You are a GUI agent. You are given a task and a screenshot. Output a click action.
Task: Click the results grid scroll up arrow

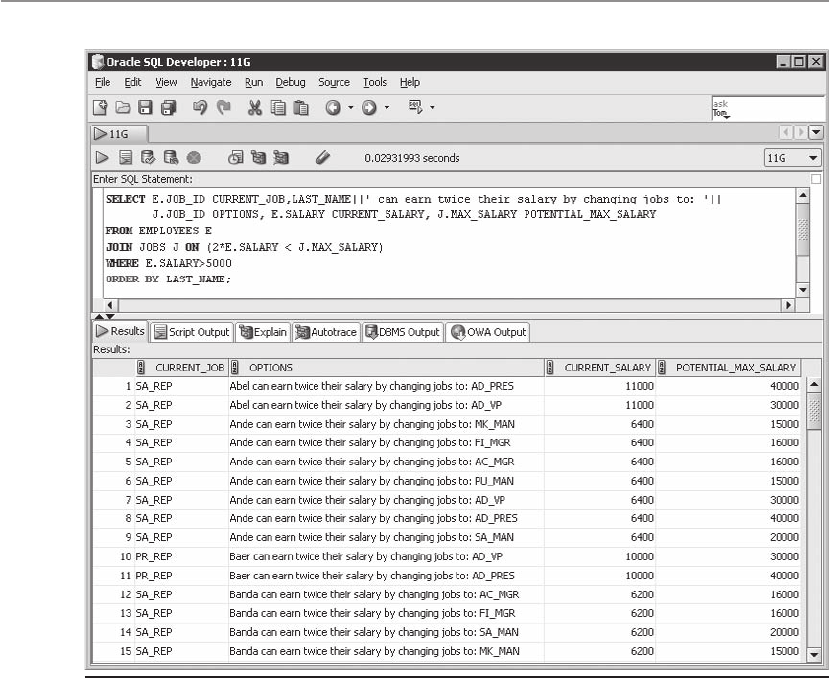[x=814, y=384]
